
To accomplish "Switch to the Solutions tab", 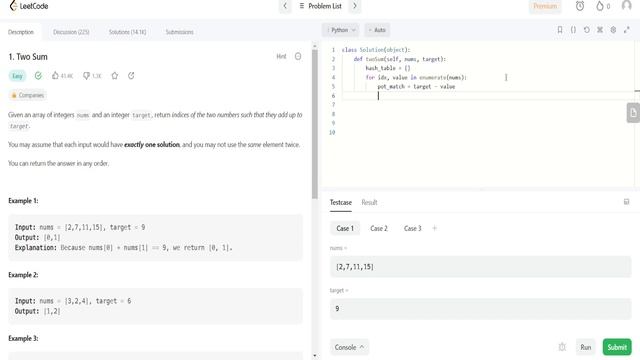I will (127, 32).
